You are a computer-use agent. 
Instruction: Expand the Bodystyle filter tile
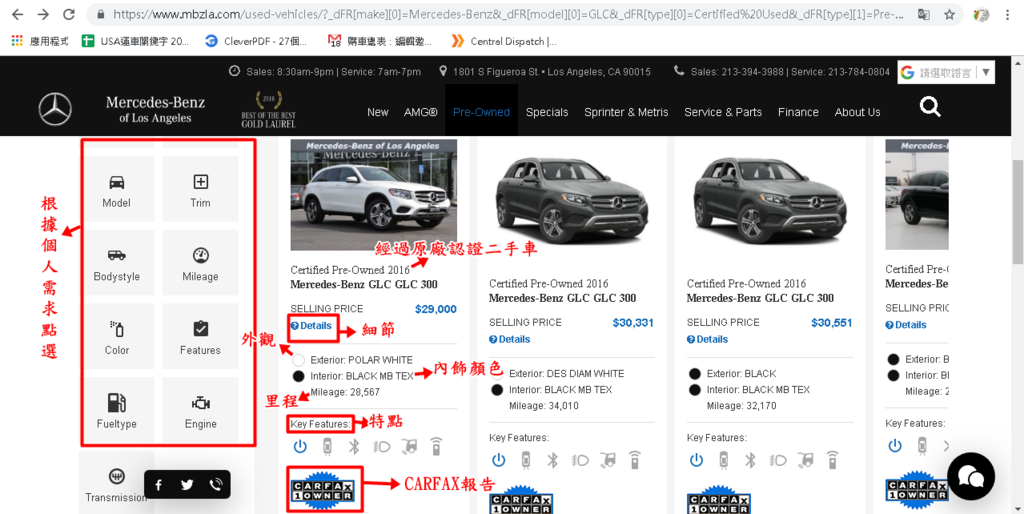tap(116, 263)
